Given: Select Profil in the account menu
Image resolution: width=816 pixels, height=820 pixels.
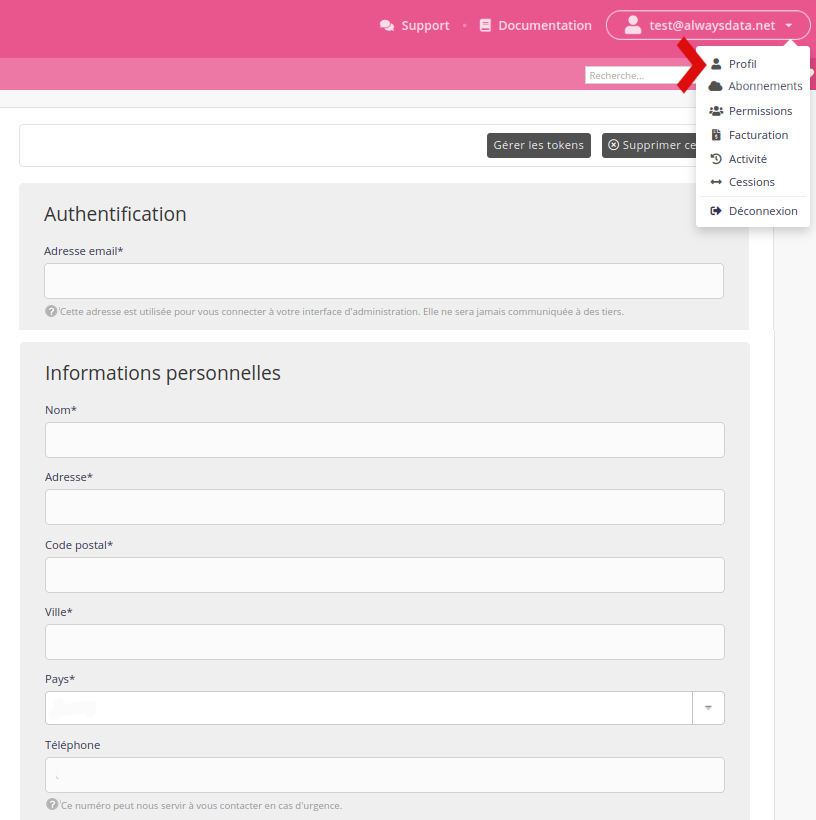Looking at the screenshot, I should pyautogui.click(x=742, y=64).
